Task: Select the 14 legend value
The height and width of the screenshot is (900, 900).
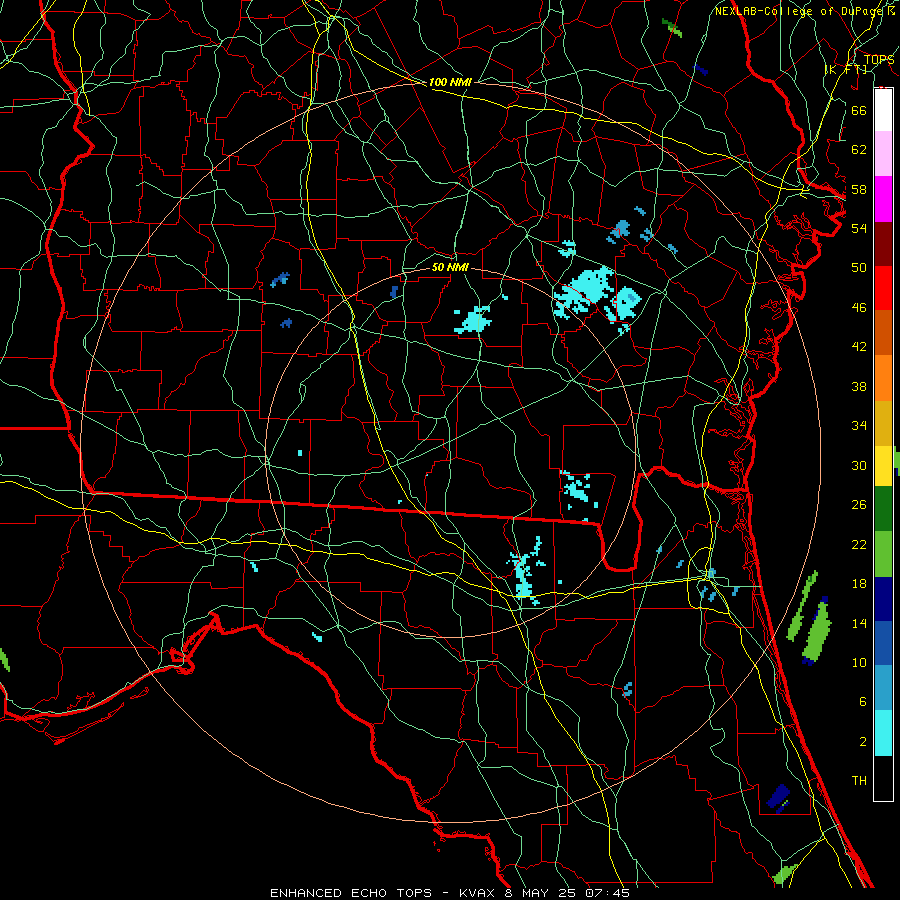Action: 859,623
